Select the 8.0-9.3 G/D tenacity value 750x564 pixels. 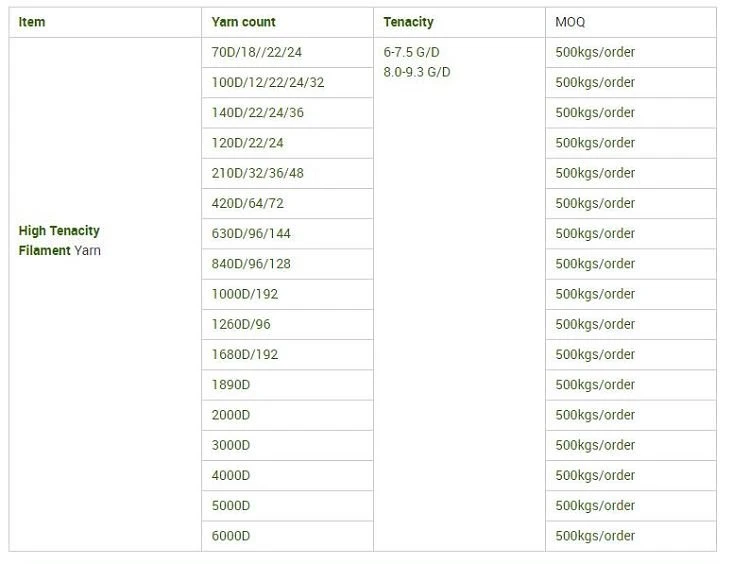pos(417,72)
